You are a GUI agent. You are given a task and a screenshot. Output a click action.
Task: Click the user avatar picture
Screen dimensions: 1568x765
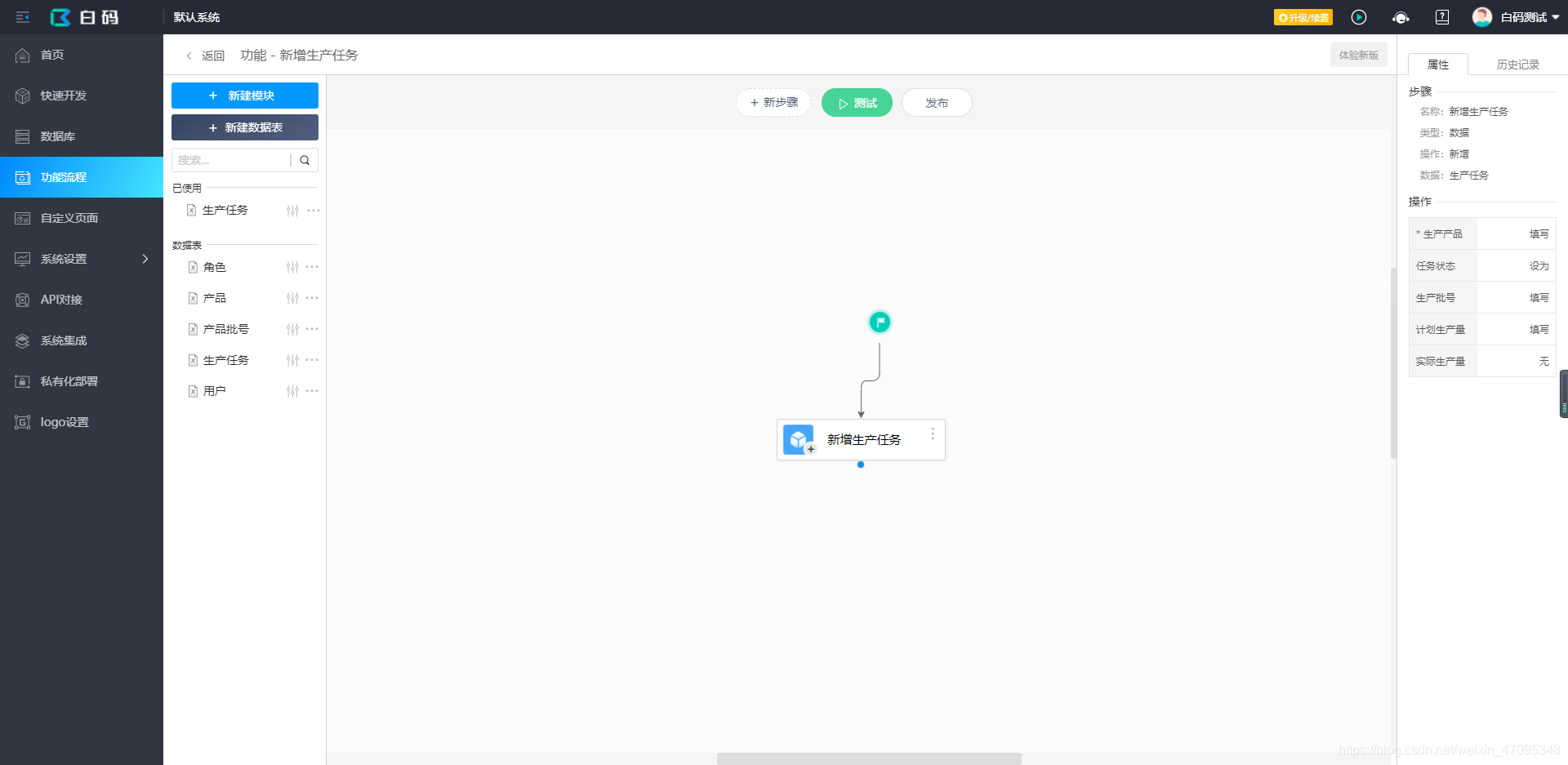(x=1482, y=17)
